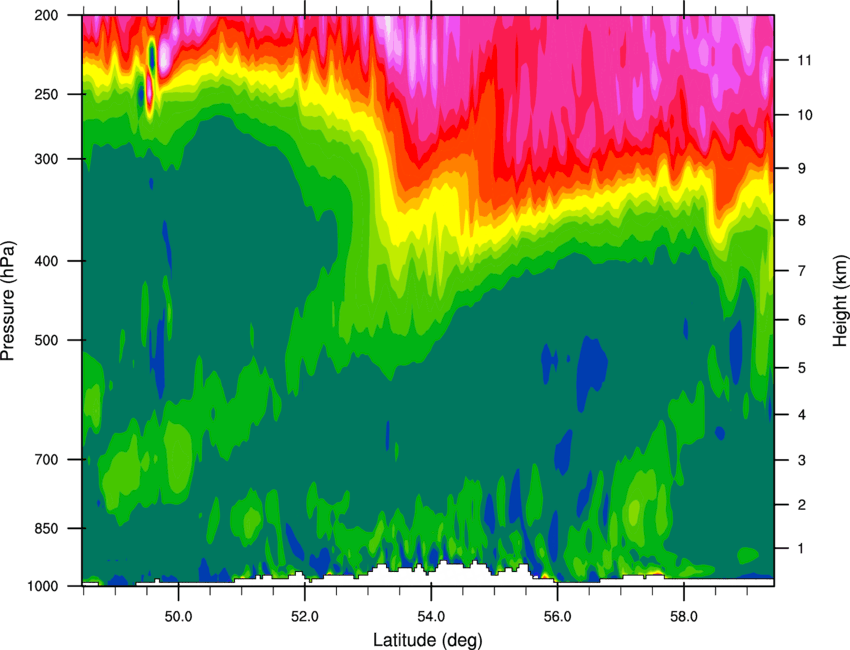Click the 'Latitude (deg)' axis title
This screenshot has width=850, height=650.
pos(427,640)
